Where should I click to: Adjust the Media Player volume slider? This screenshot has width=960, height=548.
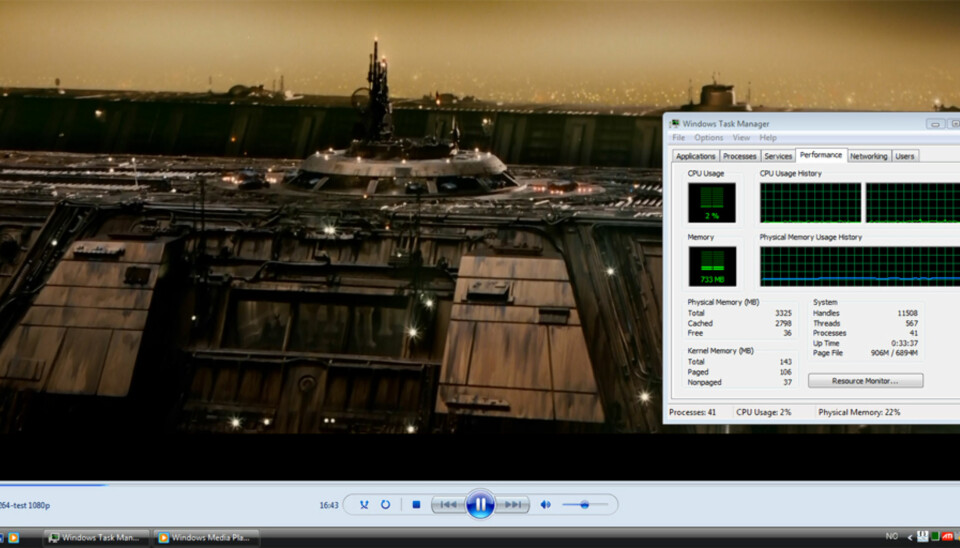tap(585, 505)
